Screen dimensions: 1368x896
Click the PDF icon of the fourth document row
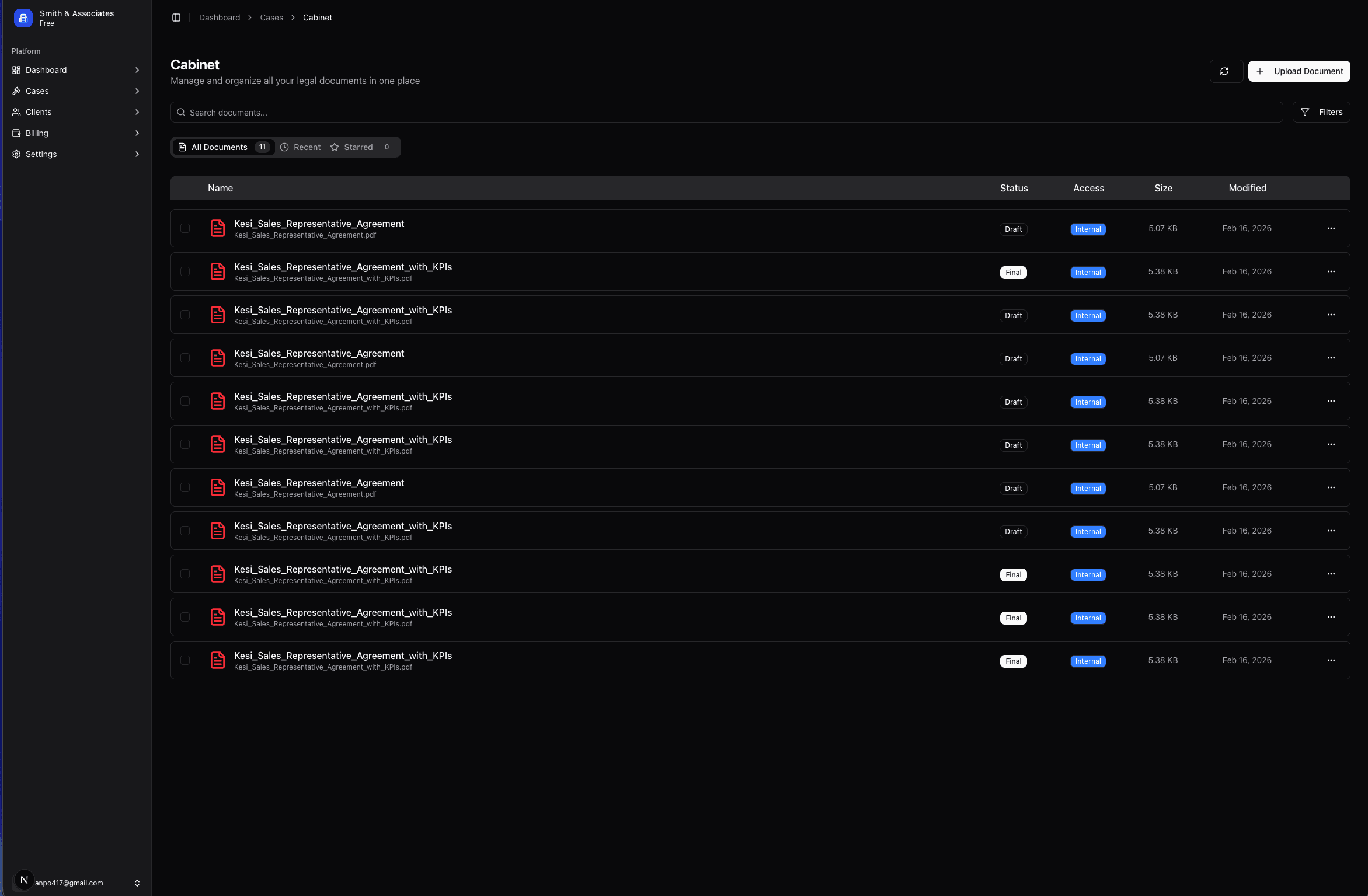(x=218, y=358)
